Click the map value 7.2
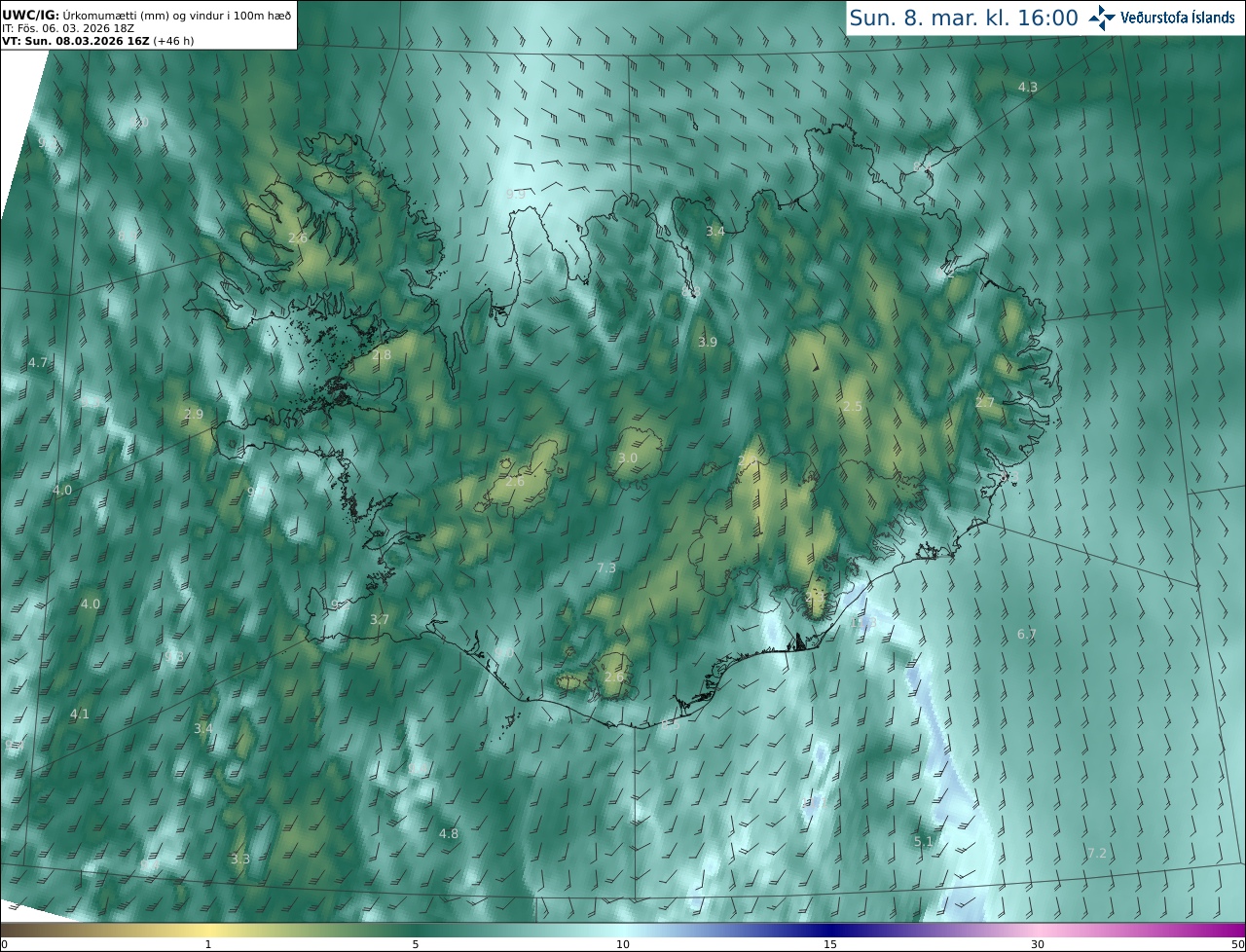This screenshot has height=952, width=1246. [x=1097, y=853]
